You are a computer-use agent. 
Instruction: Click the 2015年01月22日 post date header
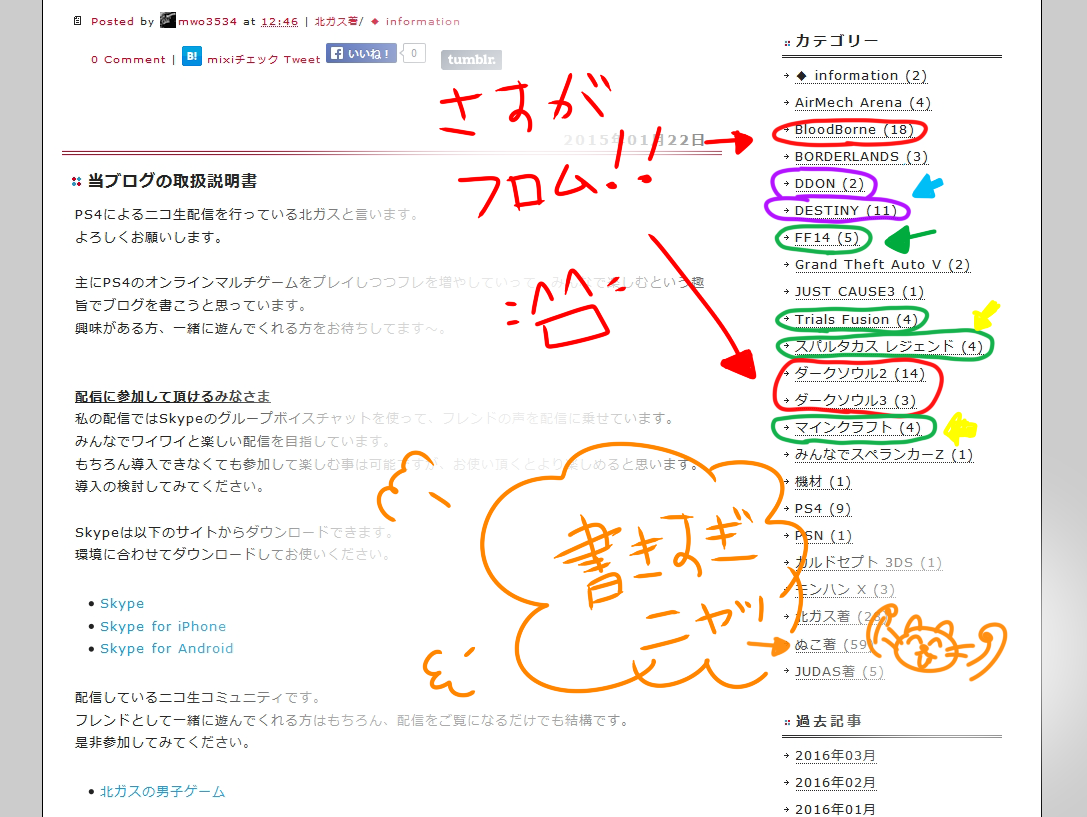point(634,140)
